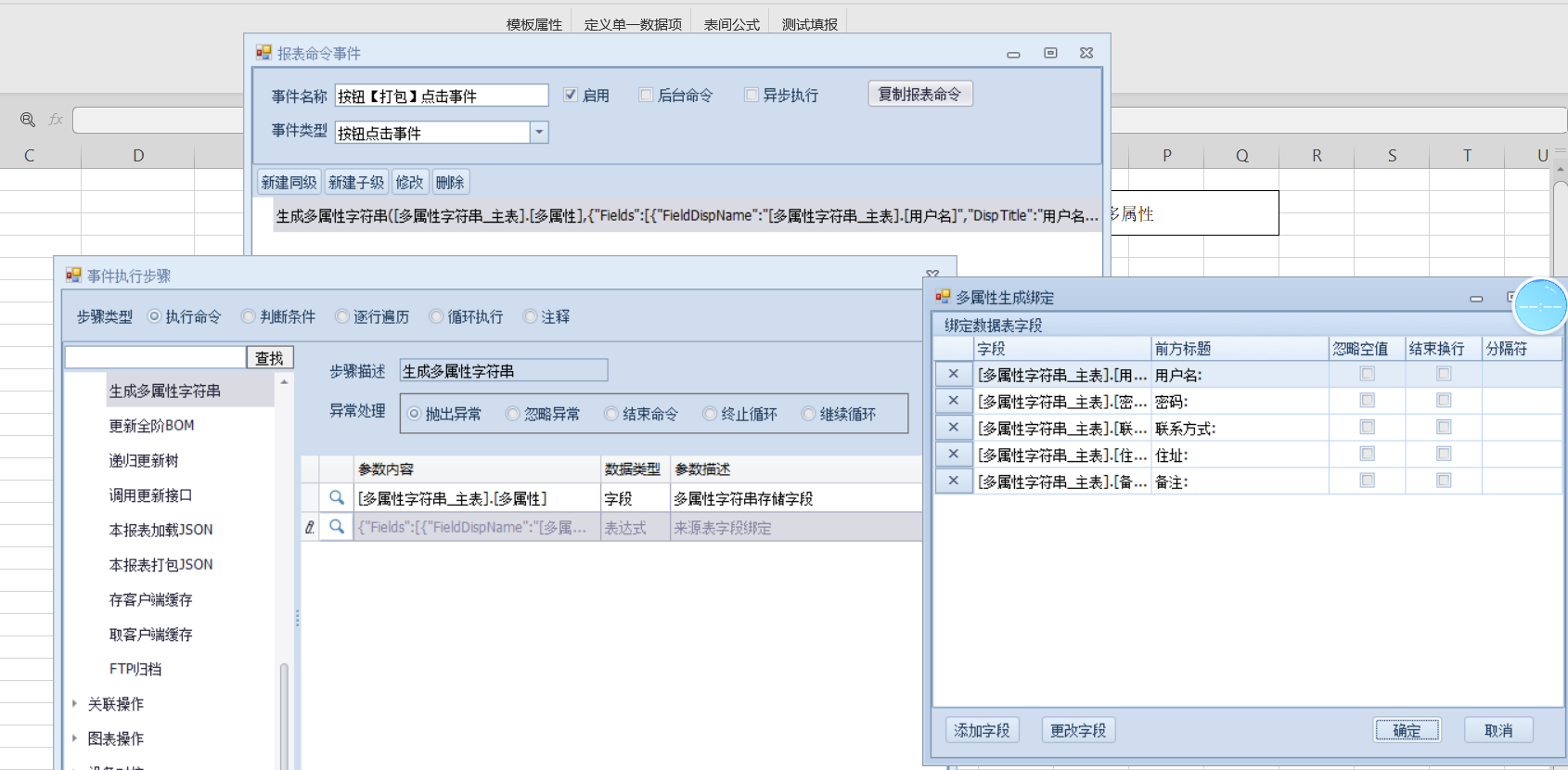Click the command list vertical scrollbar
This screenshot has height=770, width=1568.
pyautogui.click(x=284, y=705)
